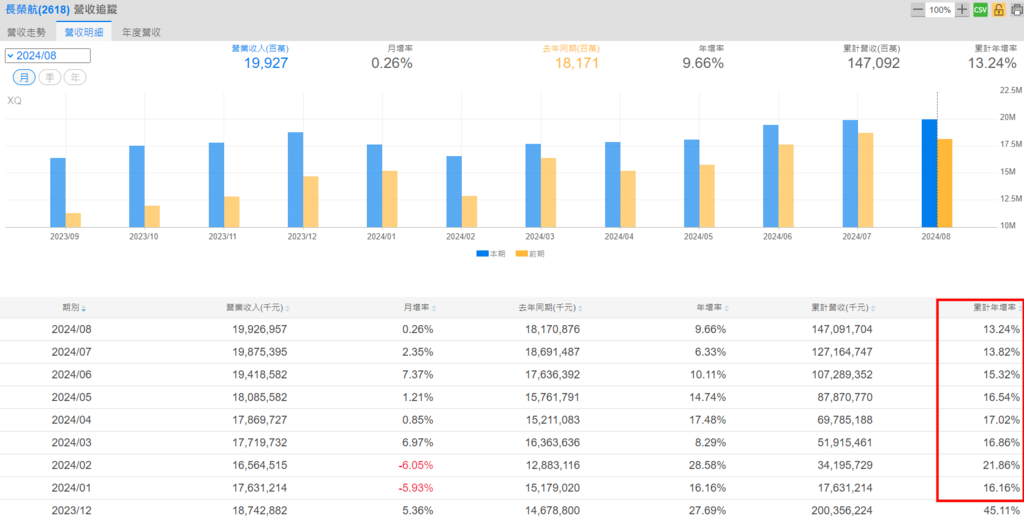Click the red -6.05% monthly growth cell

coord(416,465)
